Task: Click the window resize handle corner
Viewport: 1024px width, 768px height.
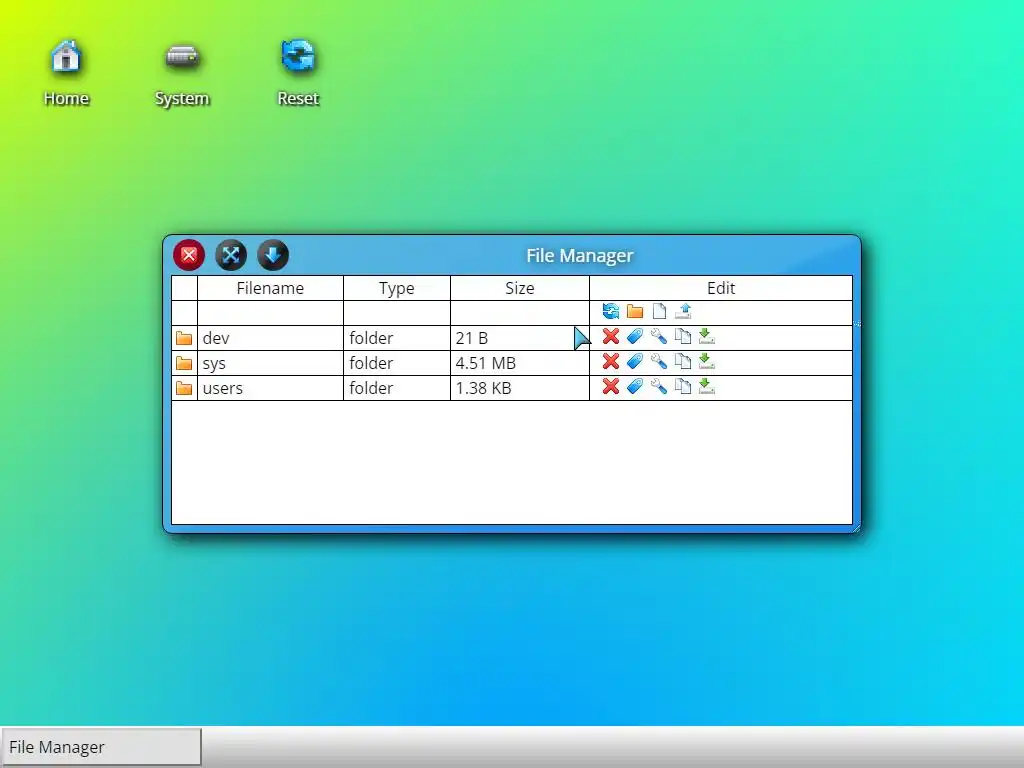Action: pyautogui.click(x=856, y=528)
